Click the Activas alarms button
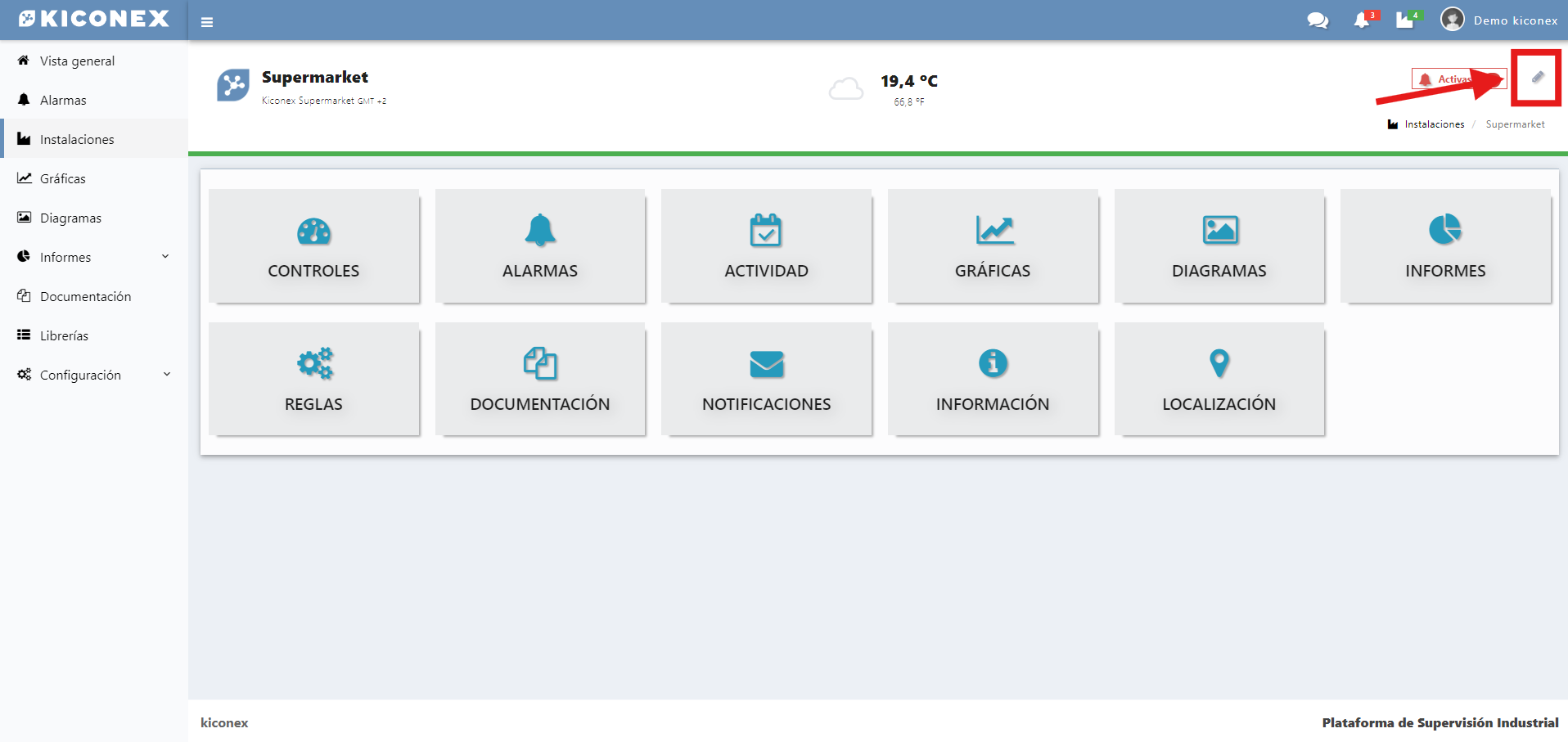The width and height of the screenshot is (1568, 742). (x=1447, y=79)
